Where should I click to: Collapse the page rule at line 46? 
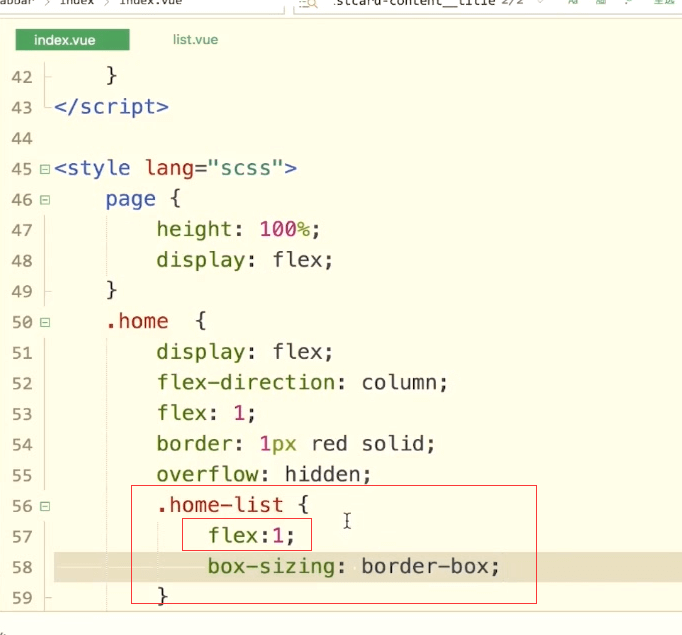(x=45, y=200)
